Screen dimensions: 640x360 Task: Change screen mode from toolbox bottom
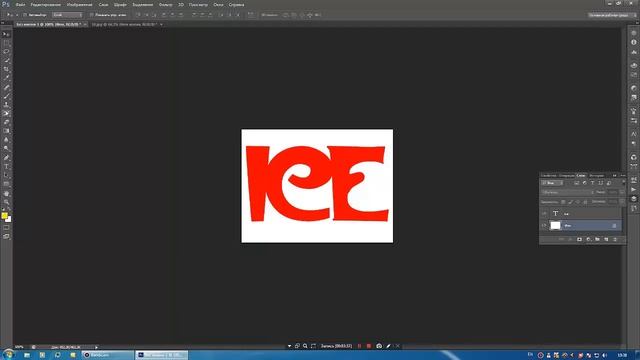(x=6, y=236)
